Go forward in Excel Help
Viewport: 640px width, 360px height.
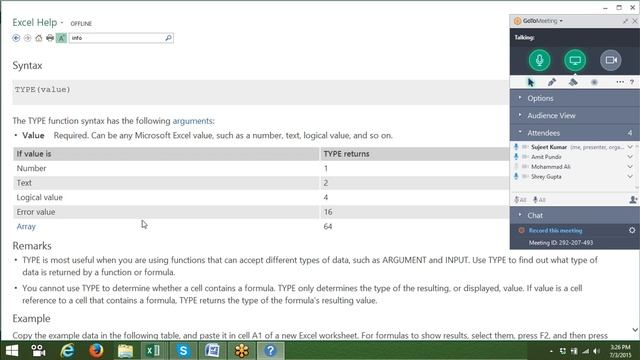[x=27, y=38]
